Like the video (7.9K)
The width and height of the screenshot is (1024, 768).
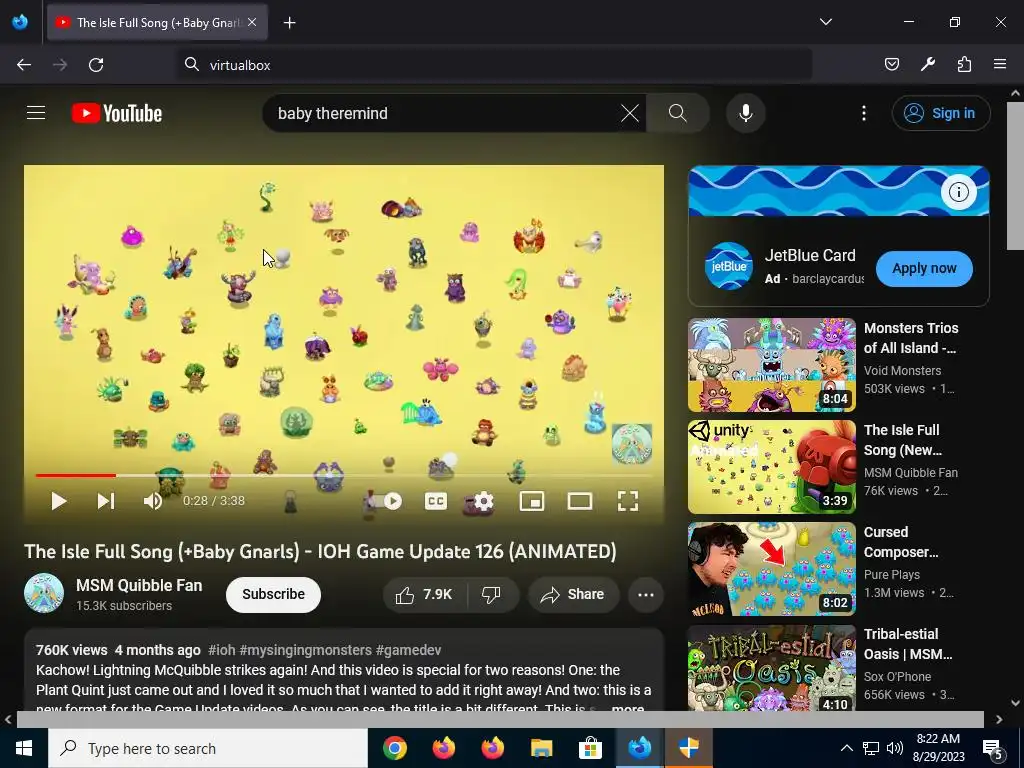click(x=424, y=594)
